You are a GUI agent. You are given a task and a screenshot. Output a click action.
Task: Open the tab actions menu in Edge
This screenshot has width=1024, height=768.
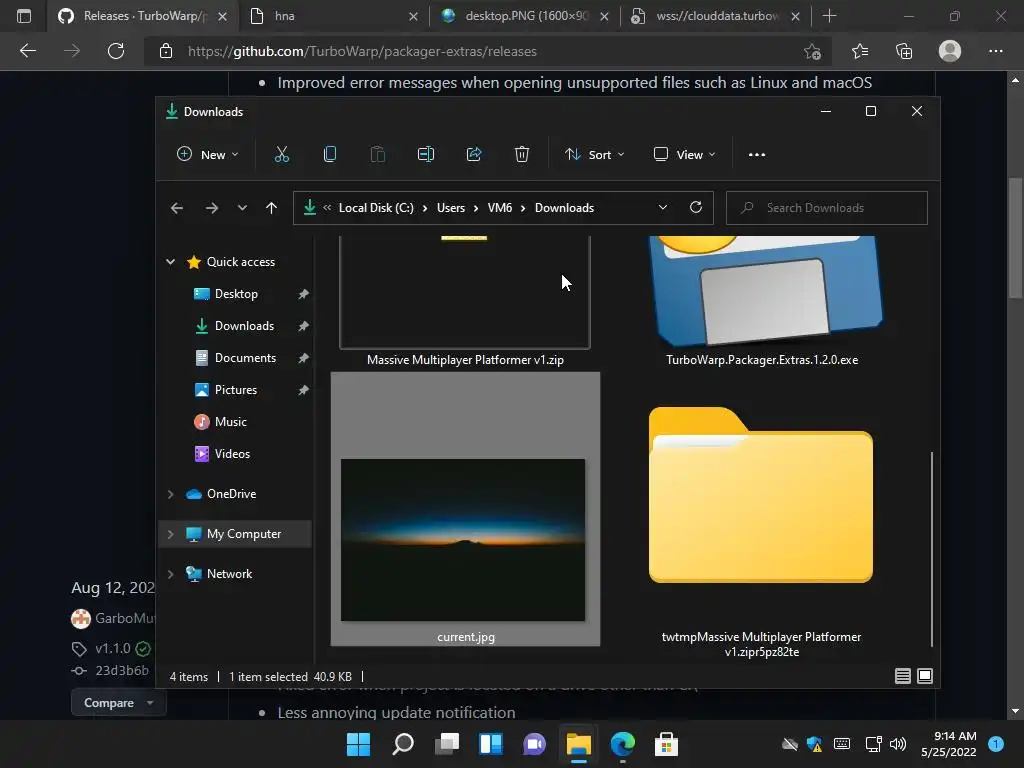(x=24, y=16)
